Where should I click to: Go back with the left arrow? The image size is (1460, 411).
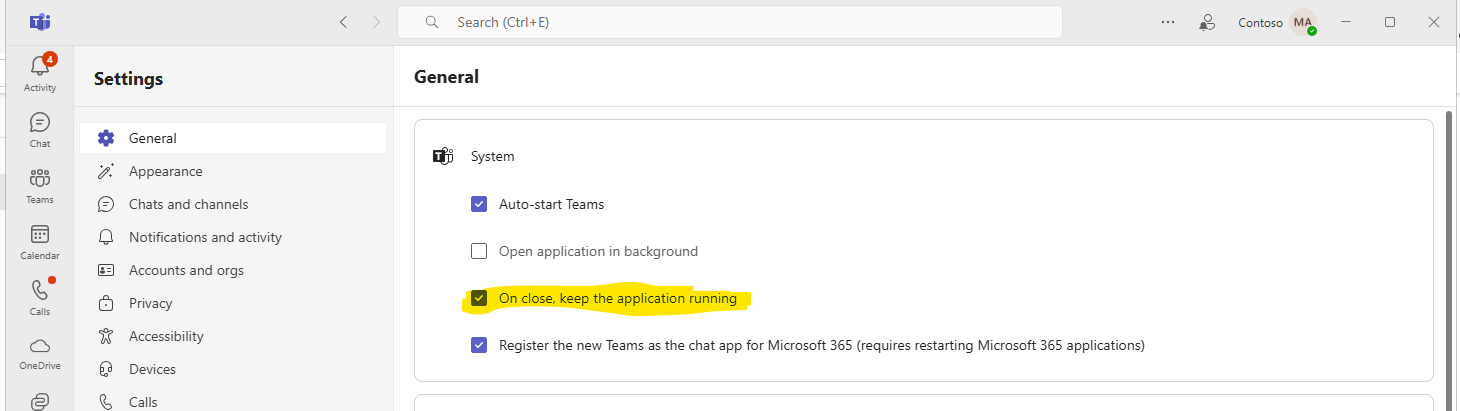click(x=343, y=22)
